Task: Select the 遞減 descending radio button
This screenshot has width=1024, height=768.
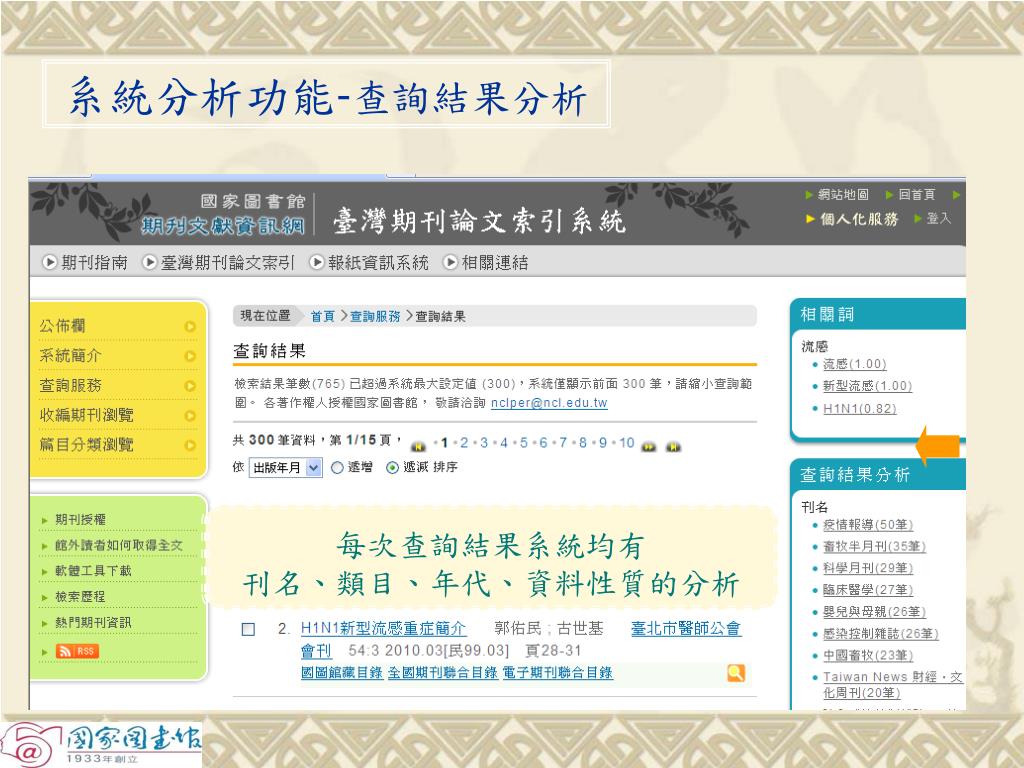Action: (392, 468)
